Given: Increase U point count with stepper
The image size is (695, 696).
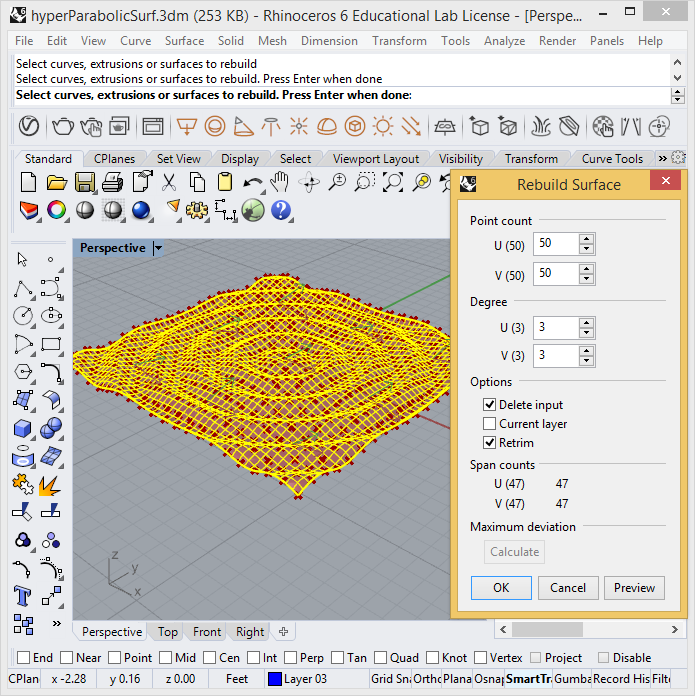Looking at the screenshot, I should click(x=586, y=238).
